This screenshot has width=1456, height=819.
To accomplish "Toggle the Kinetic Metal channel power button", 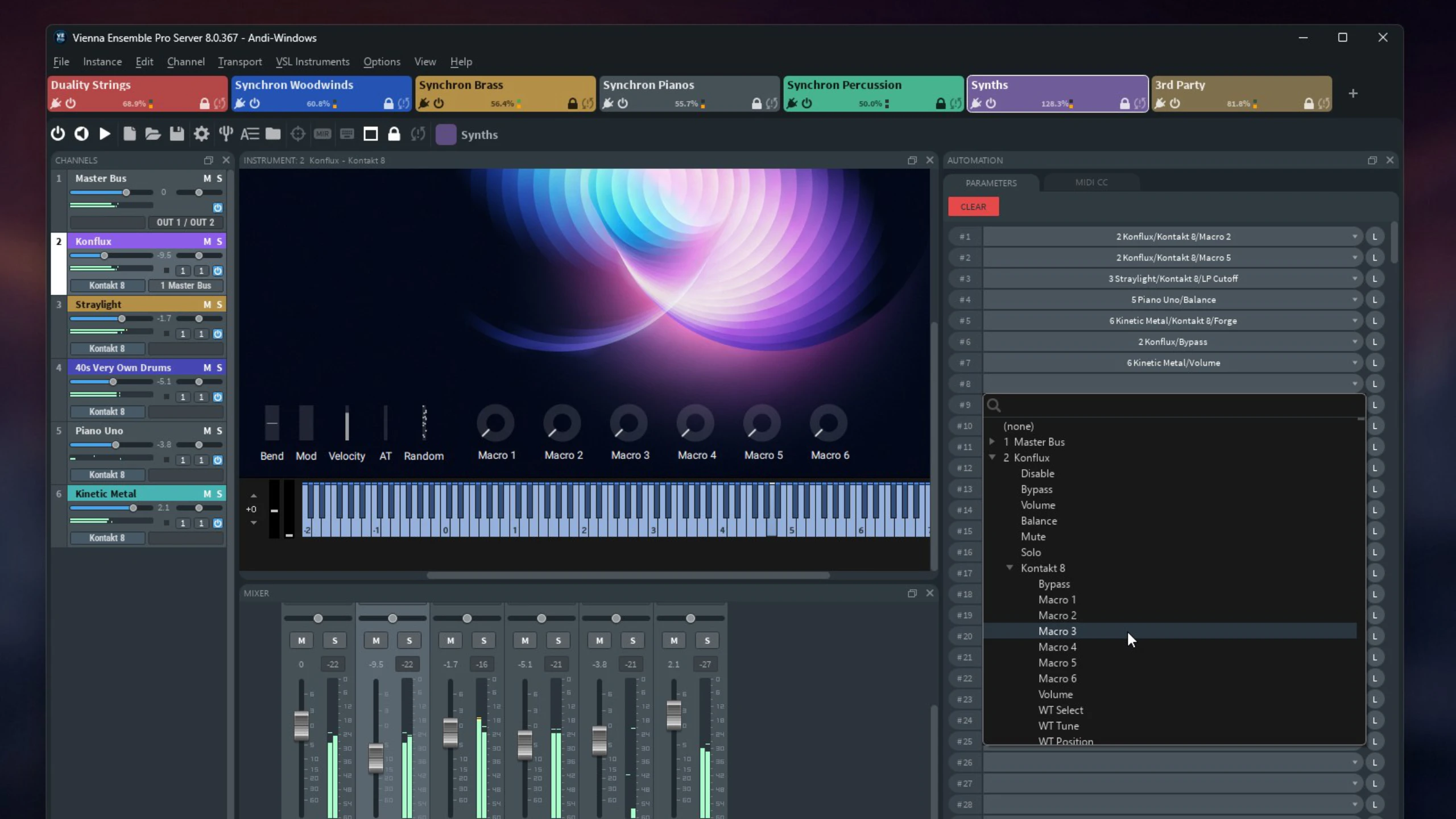I will click(218, 523).
